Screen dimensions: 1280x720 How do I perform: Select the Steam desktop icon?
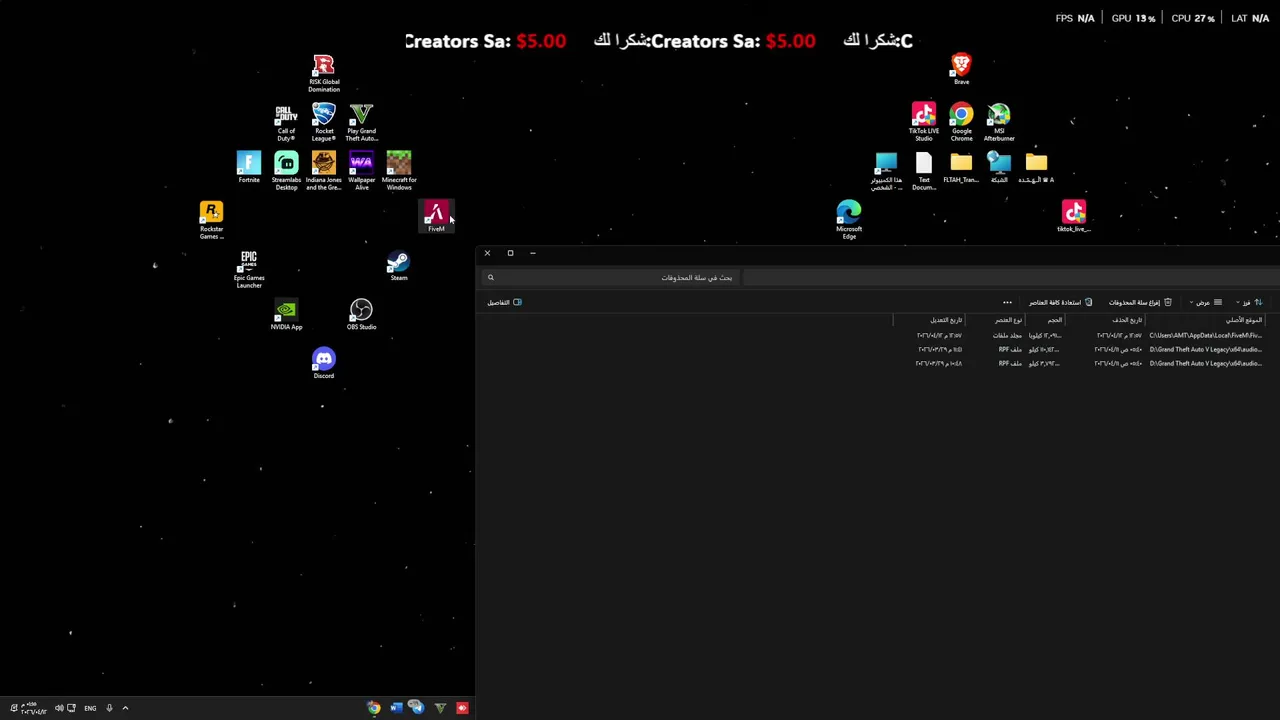pyautogui.click(x=398, y=266)
